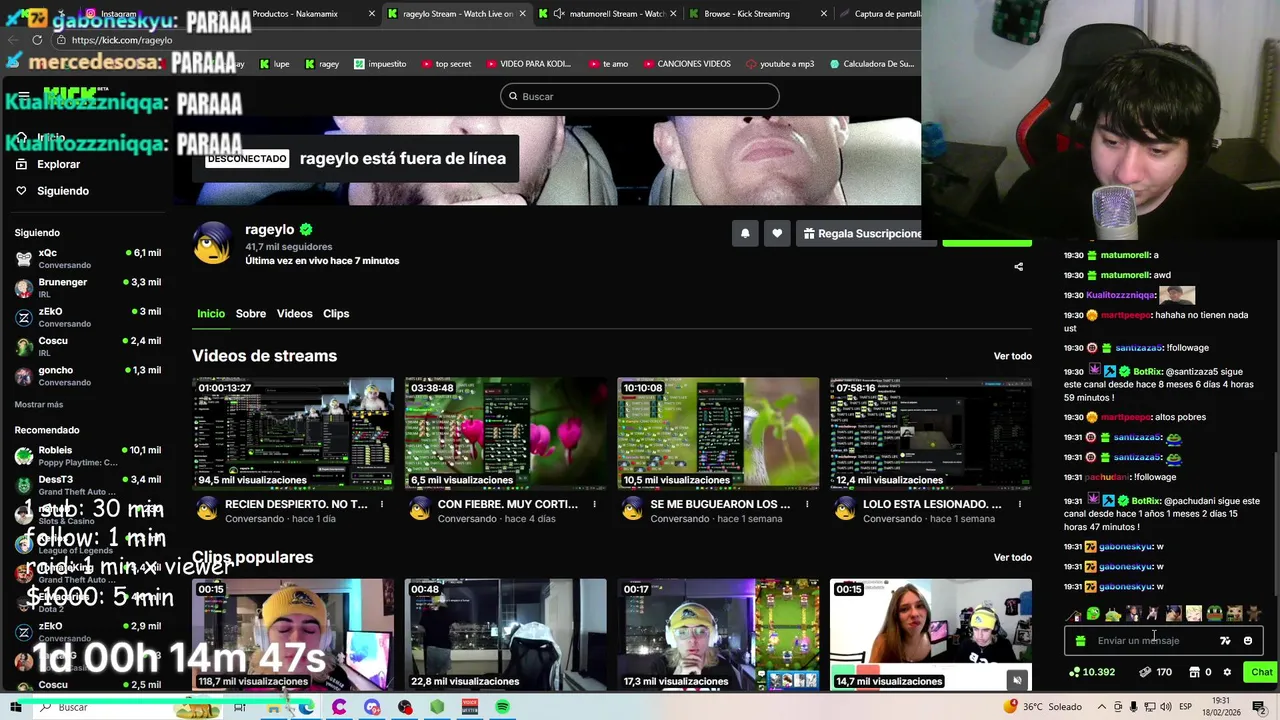The height and width of the screenshot is (720, 1280).
Task: Open the top secret bookmark
Action: (x=446, y=64)
